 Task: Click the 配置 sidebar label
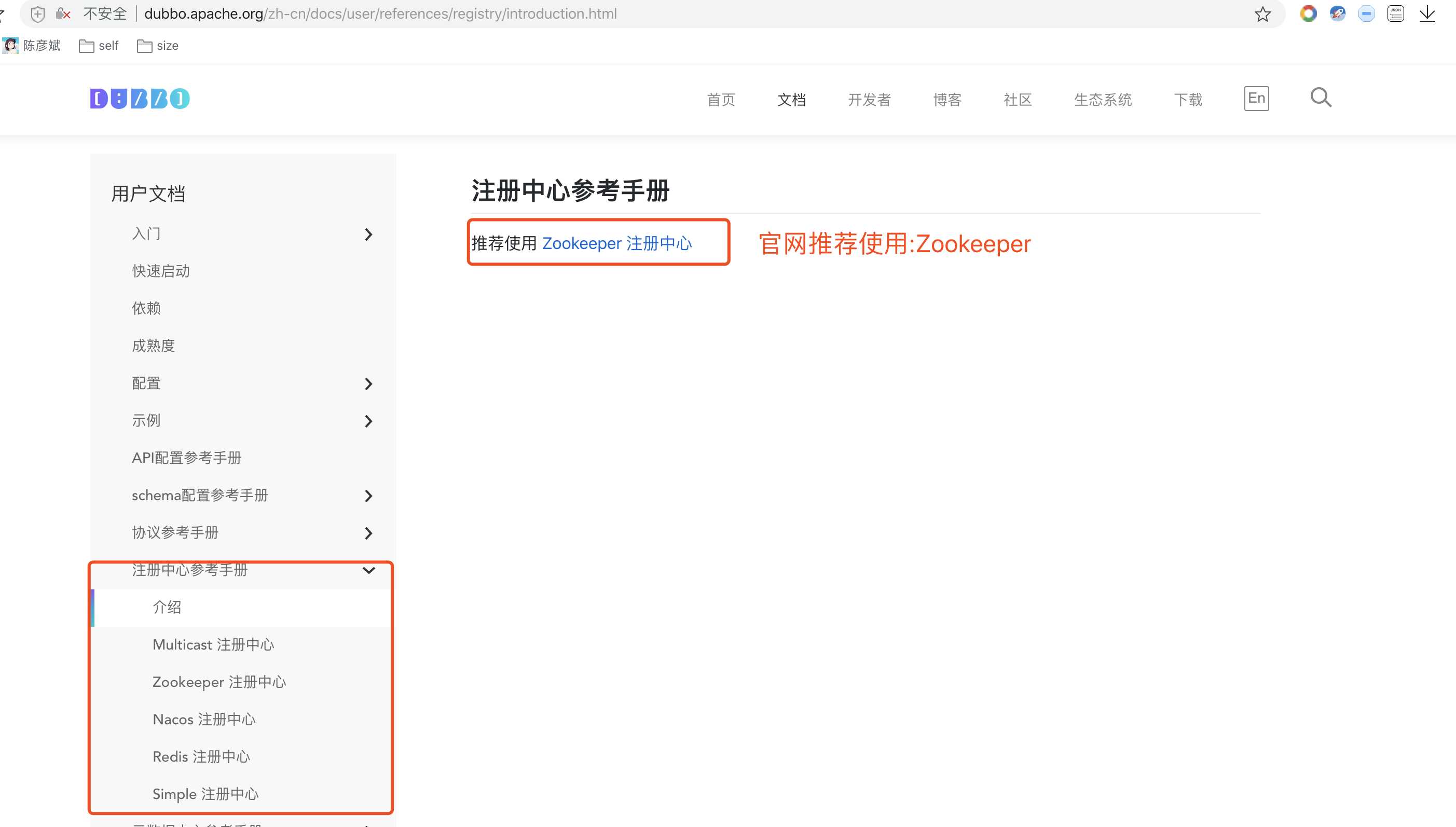click(x=146, y=383)
